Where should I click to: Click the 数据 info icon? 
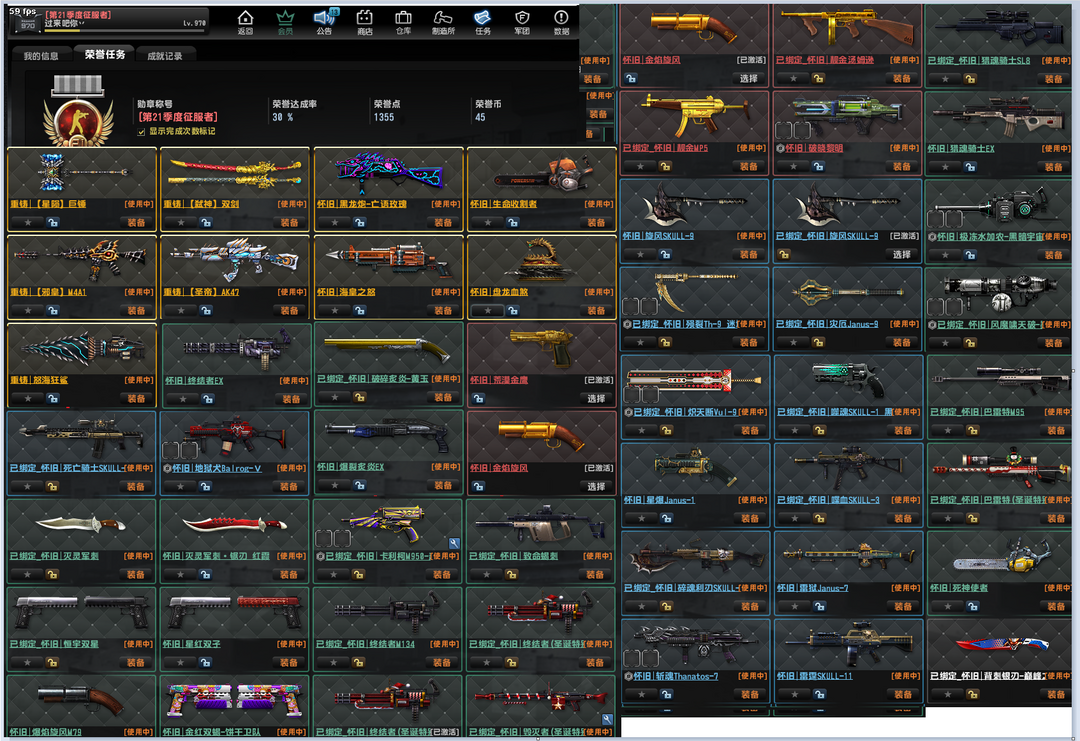561,21
